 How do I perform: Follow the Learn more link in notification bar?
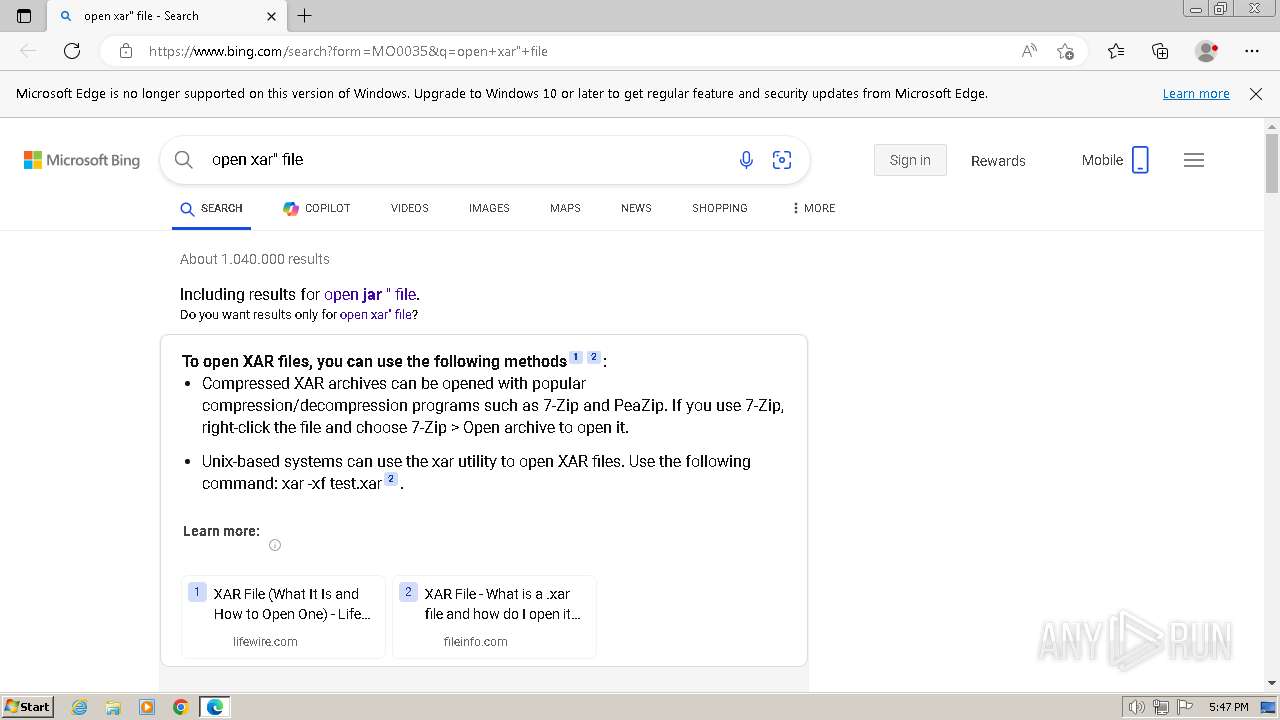(x=1196, y=93)
